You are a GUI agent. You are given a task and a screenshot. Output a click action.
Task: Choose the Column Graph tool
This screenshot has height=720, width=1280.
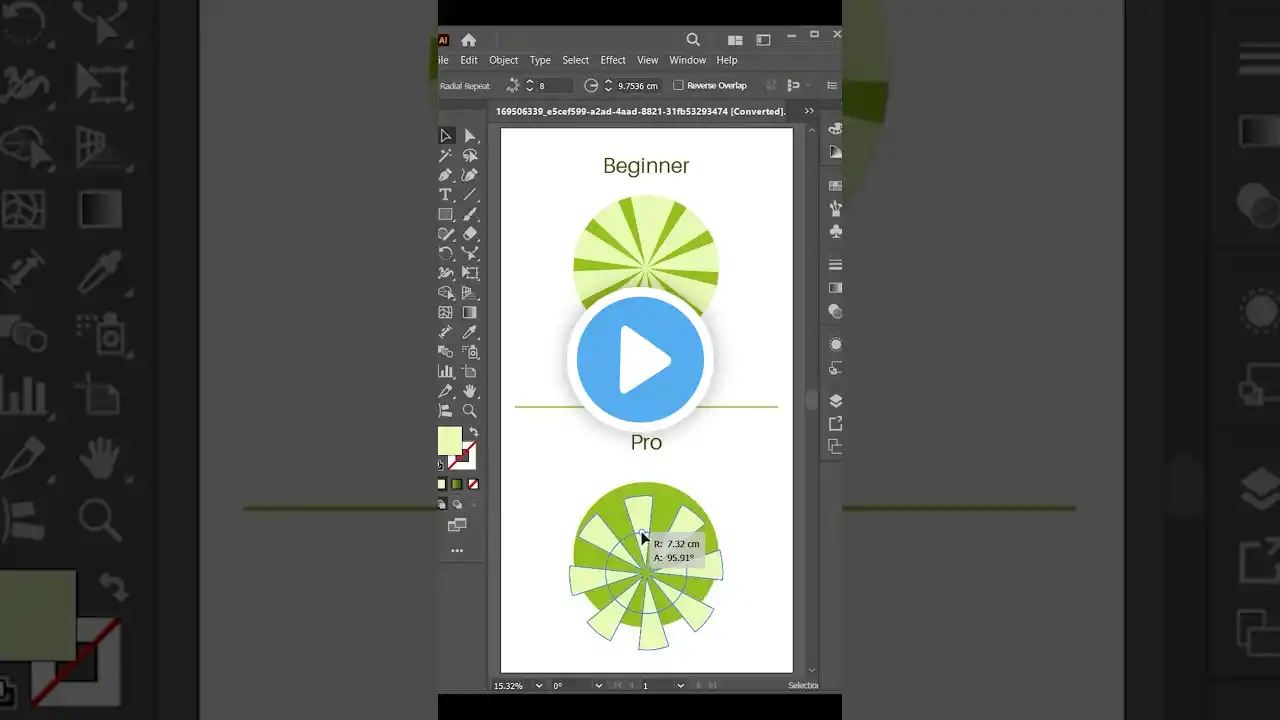click(446, 371)
